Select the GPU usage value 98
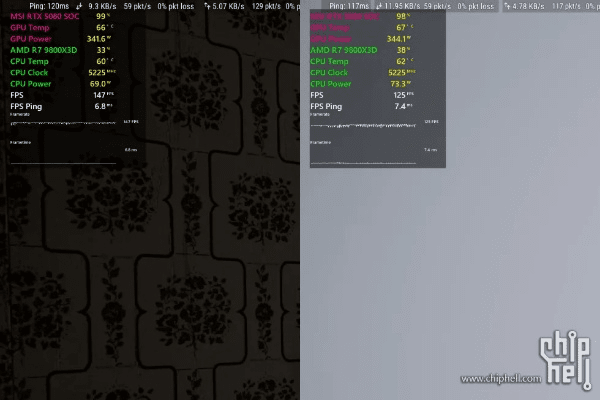 (401, 16)
